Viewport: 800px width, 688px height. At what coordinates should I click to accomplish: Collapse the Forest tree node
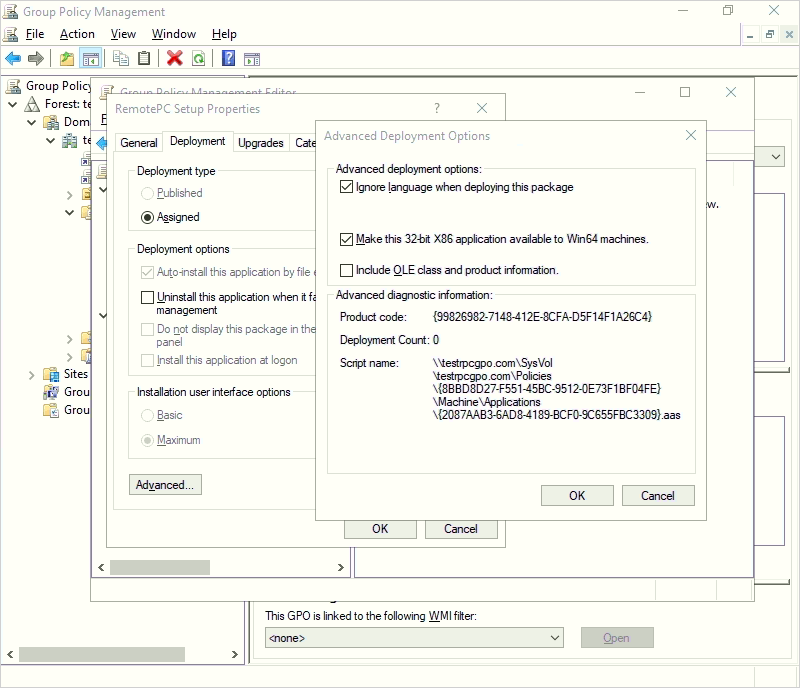(13, 104)
